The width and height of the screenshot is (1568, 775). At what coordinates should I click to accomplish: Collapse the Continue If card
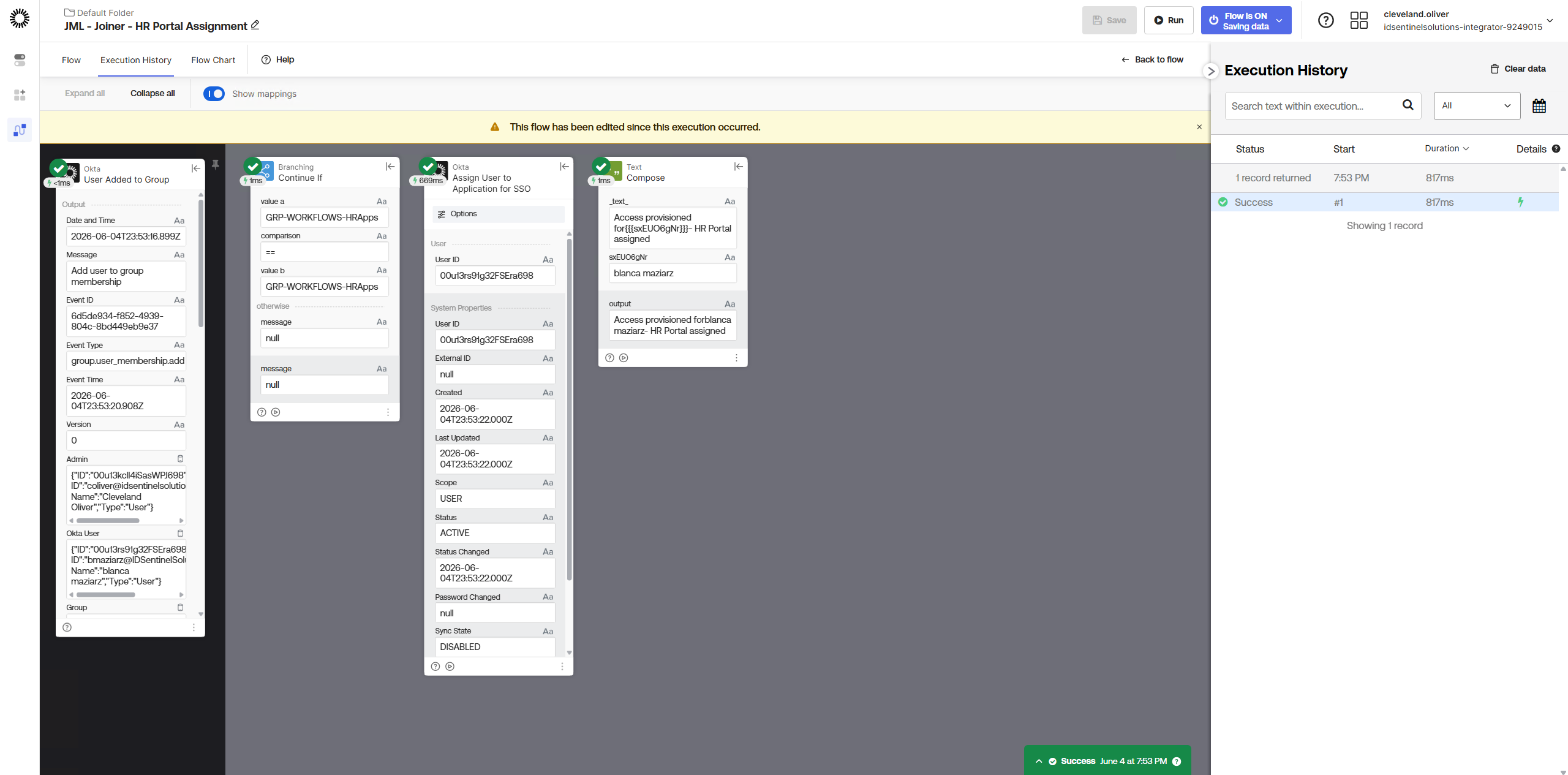pyautogui.click(x=390, y=167)
